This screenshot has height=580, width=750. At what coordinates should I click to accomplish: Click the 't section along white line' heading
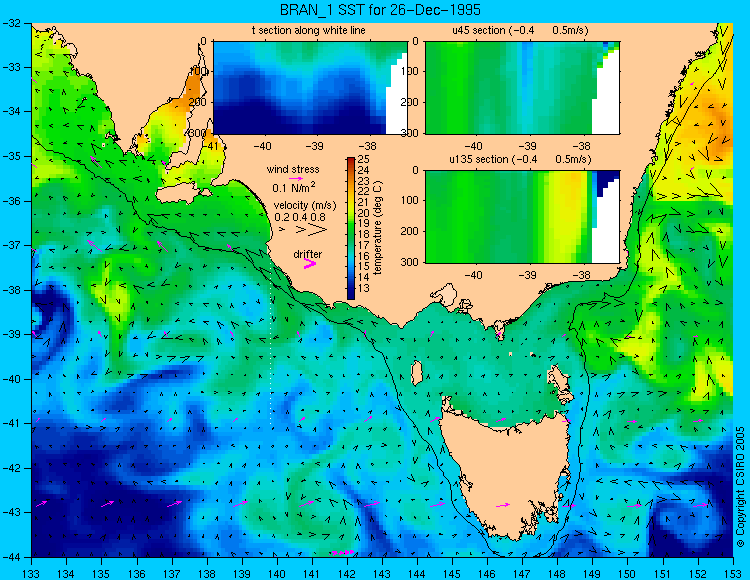pos(309,31)
